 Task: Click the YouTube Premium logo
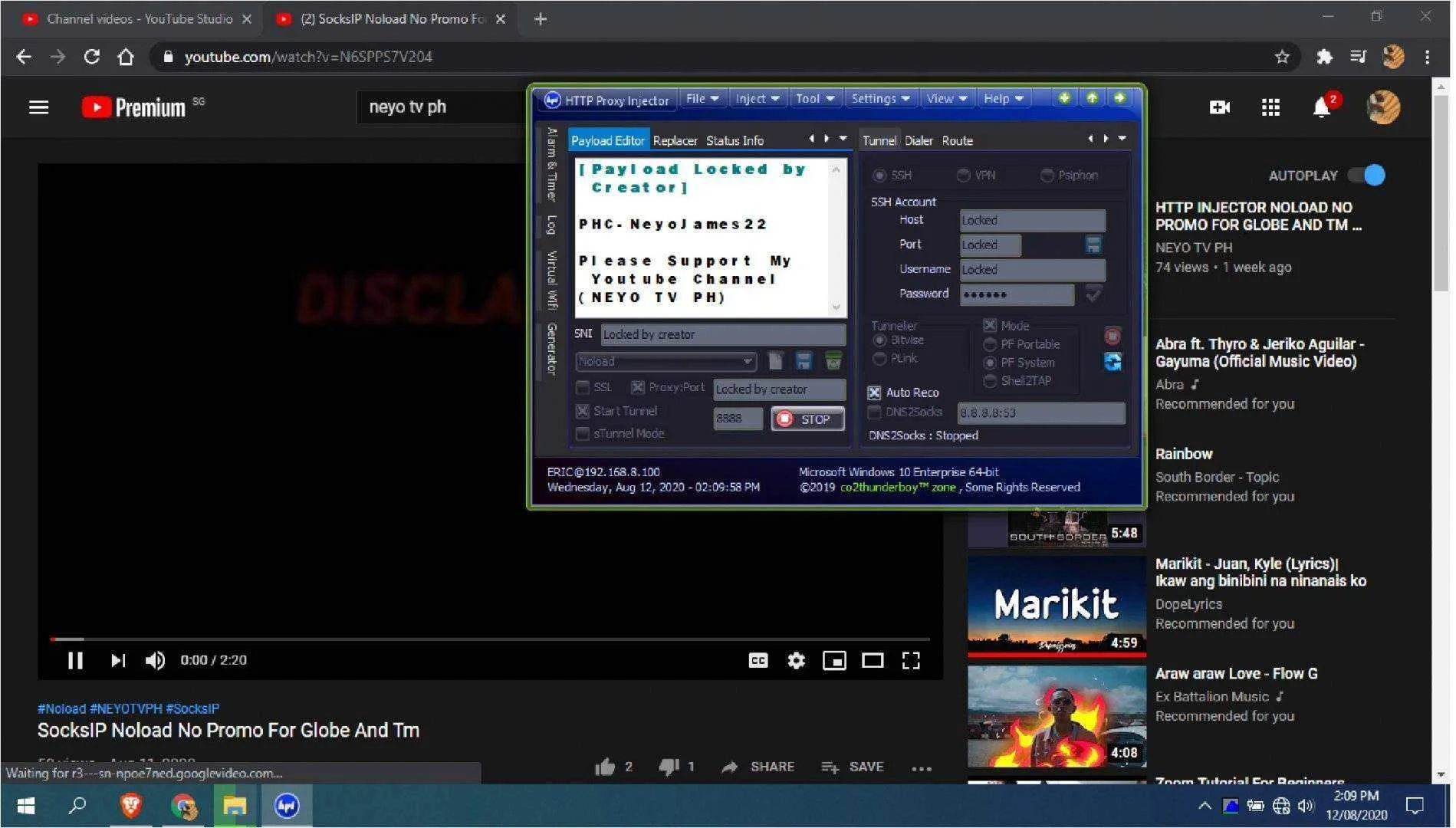click(134, 107)
